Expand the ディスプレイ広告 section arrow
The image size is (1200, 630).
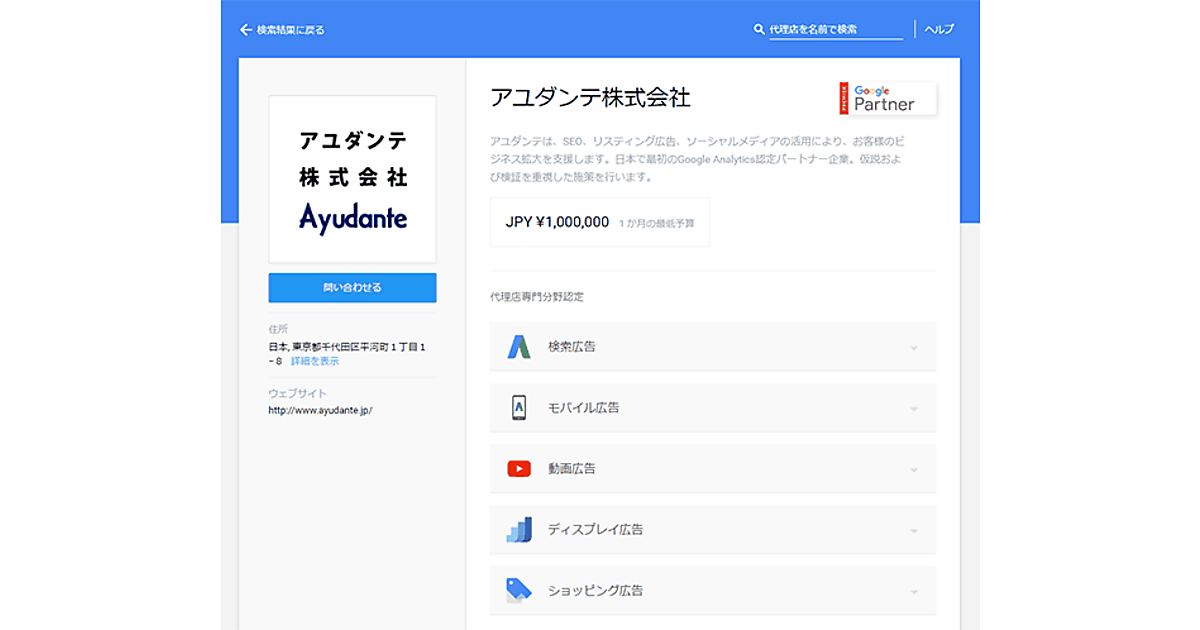click(913, 531)
